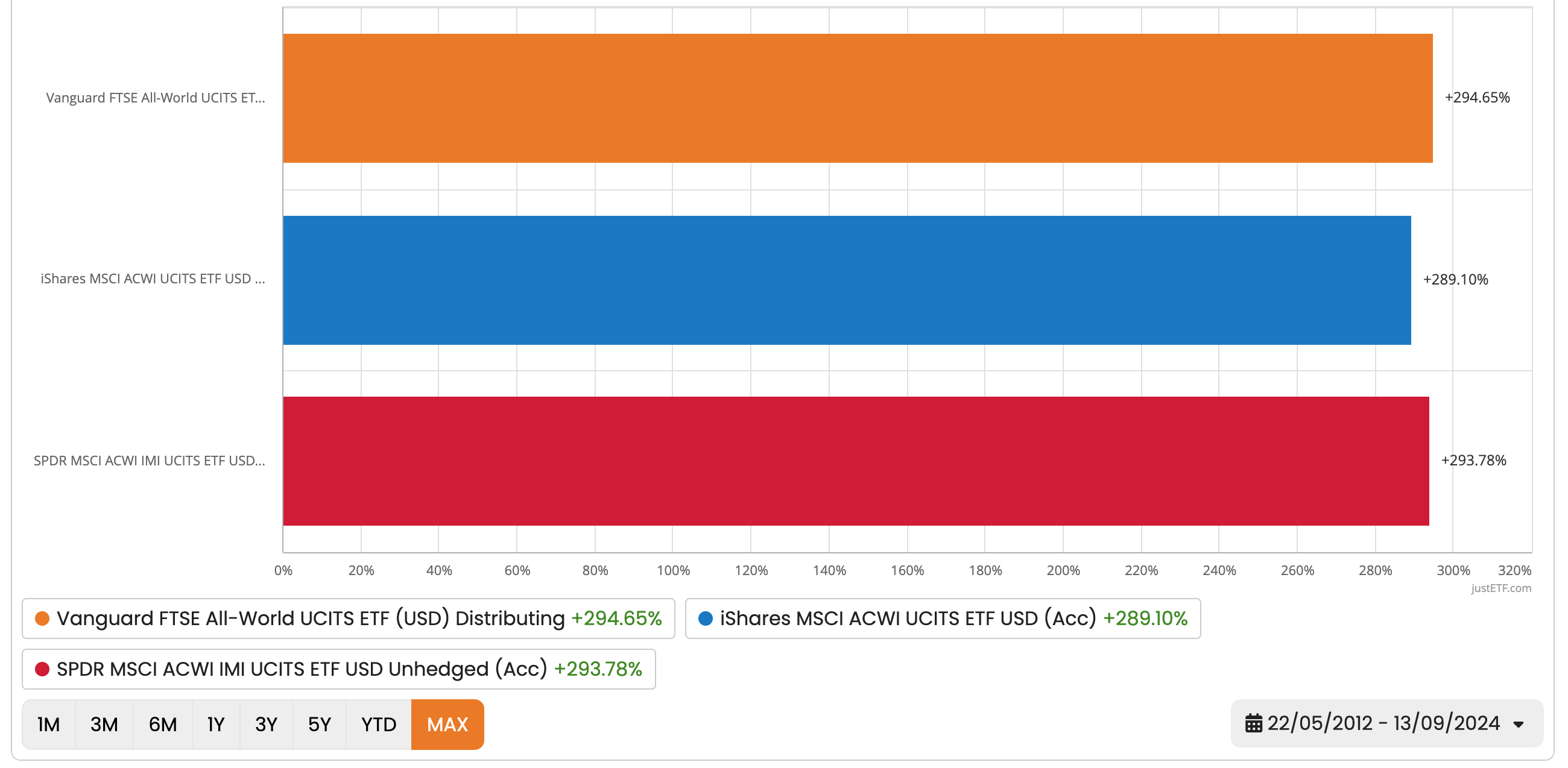Select the 1M time period tab
1568x768 pixels.
click(x=49, y=724)
